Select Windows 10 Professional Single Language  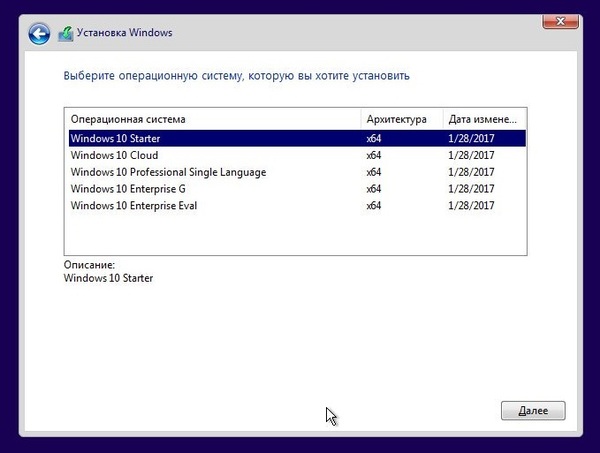(297, 172)
